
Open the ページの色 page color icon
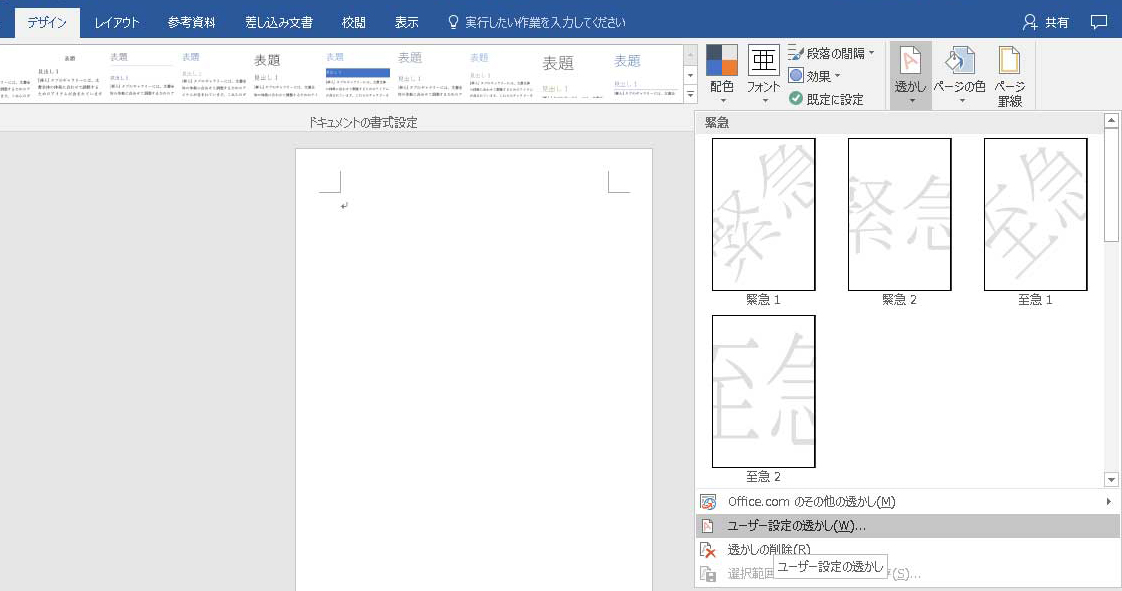point(960,62)
